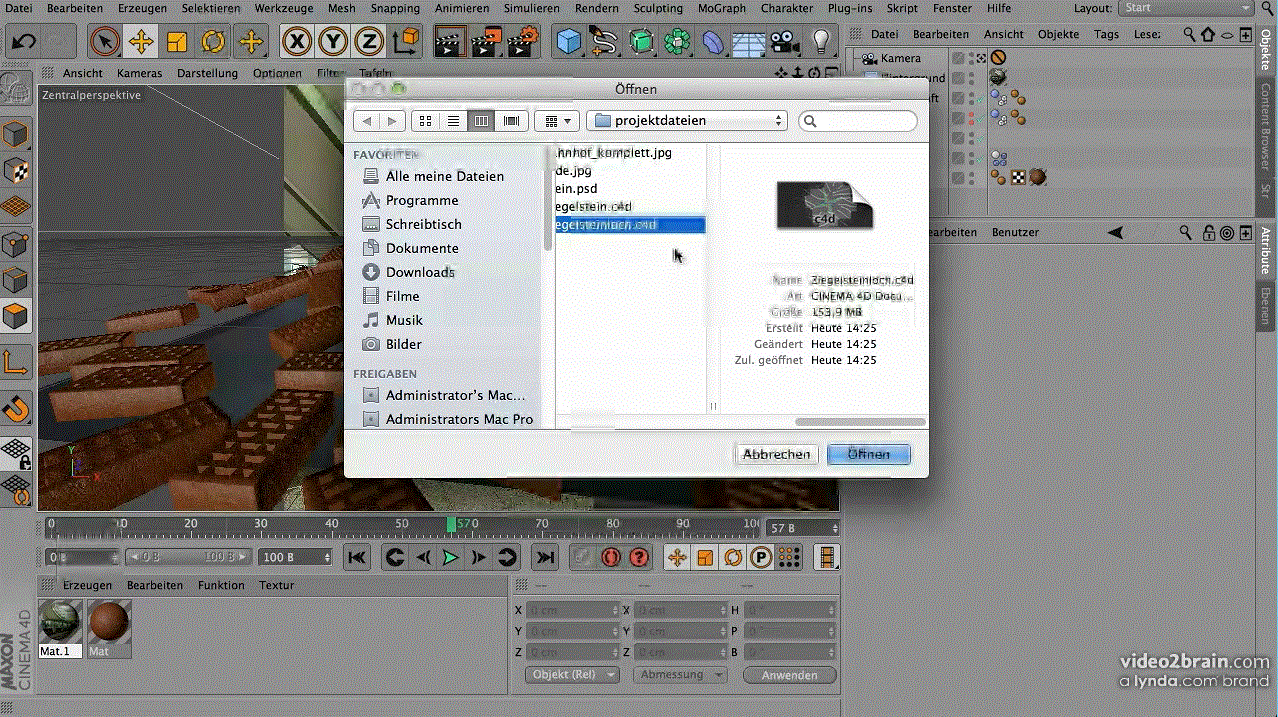This screenshot has height=717, width=1278.
Task: Activate the Scale tool in top toolbar
Action: 177,42
